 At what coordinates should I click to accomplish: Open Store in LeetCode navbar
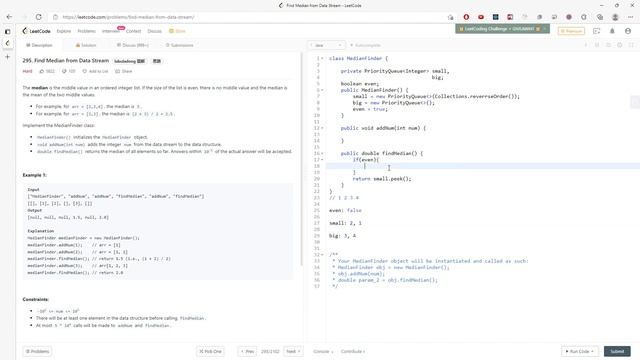coord(178,31)
